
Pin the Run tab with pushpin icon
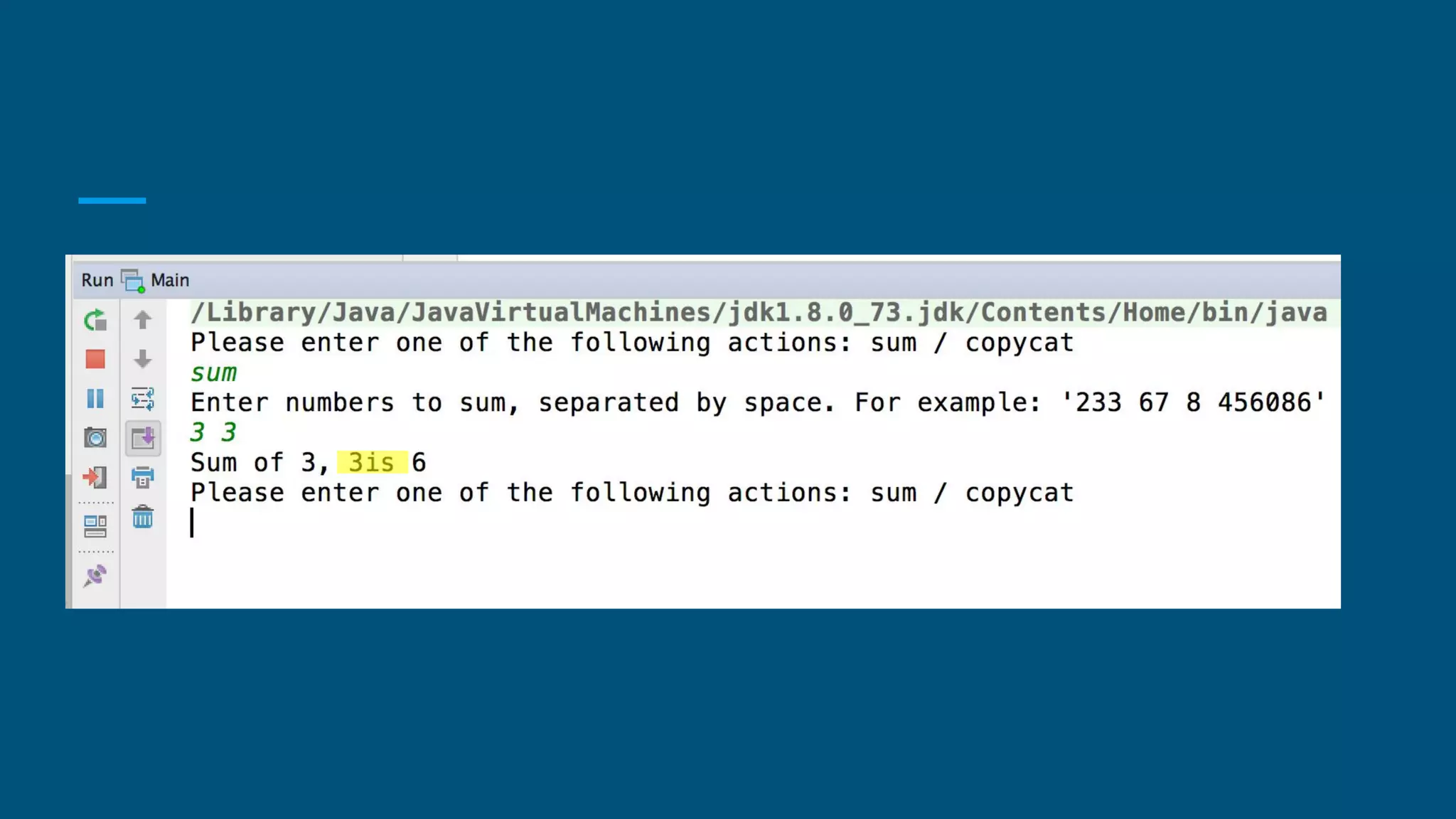pos(95,575)
